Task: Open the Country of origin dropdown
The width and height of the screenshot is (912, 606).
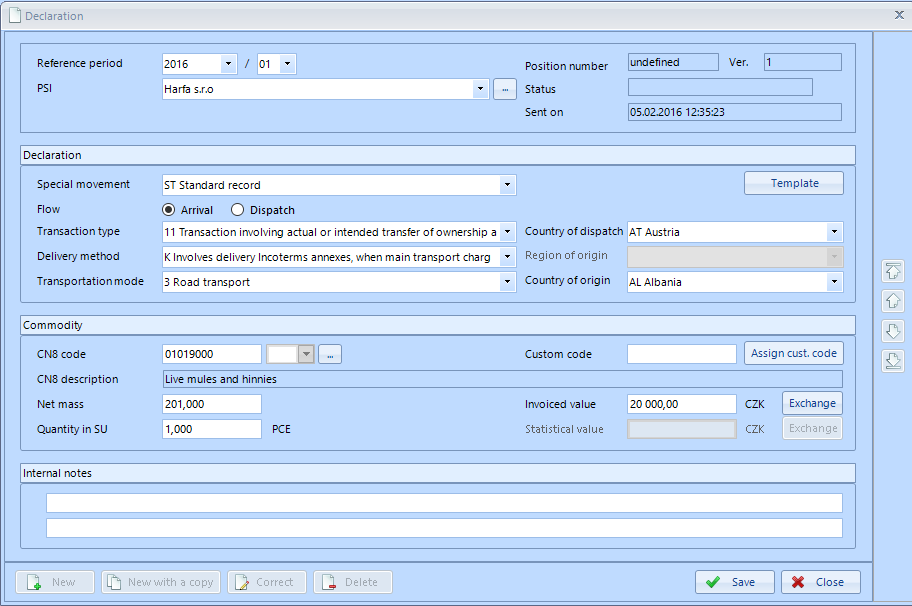Action: 834,282
